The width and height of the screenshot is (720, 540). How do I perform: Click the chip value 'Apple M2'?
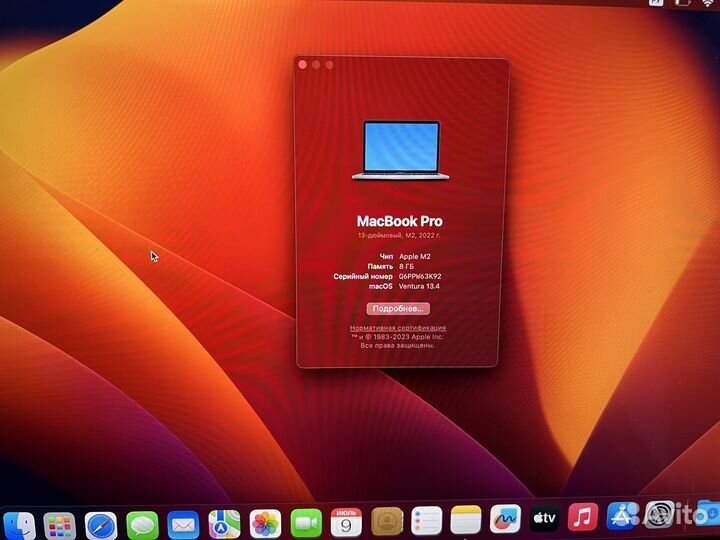pos(415,257)
